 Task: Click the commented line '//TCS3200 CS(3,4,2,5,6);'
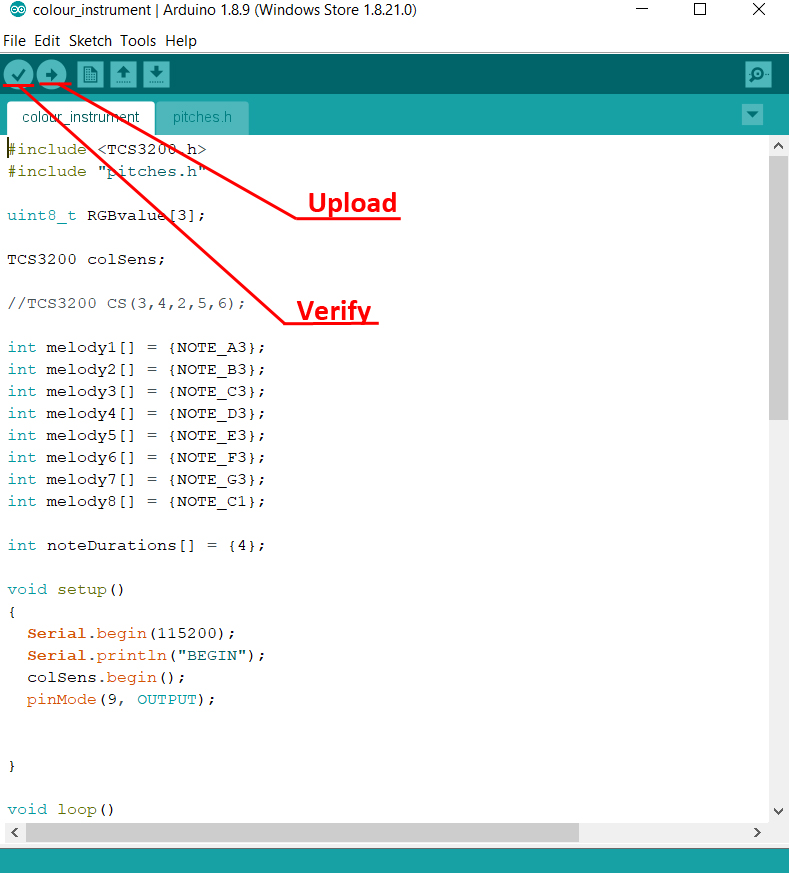tap(126, 303)
